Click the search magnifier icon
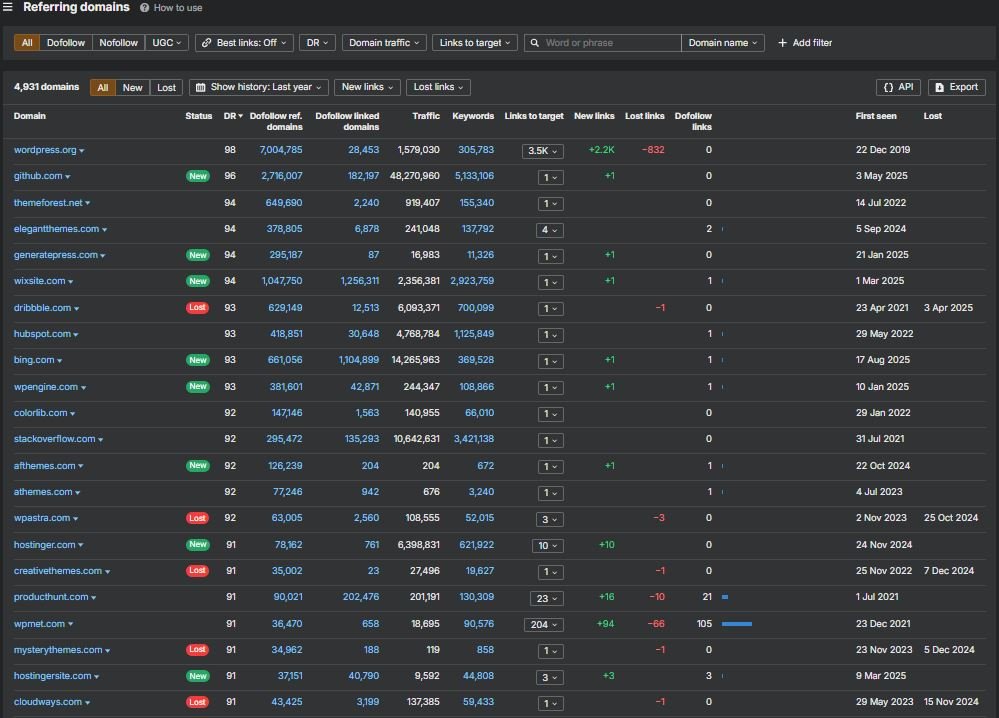999x718 pixels. [535, 43]
